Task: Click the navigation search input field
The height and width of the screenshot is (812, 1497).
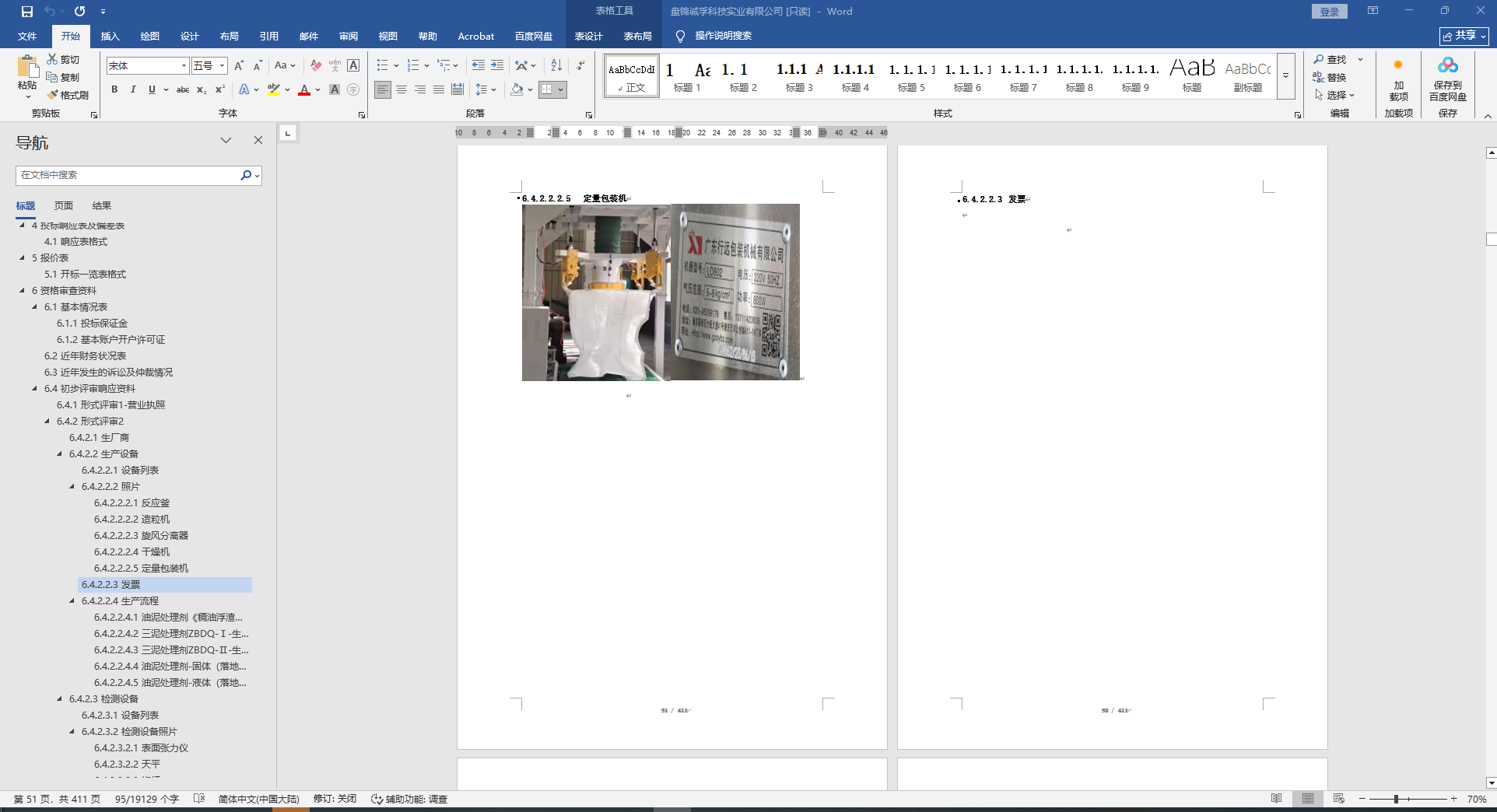Action: coord(128,175)
